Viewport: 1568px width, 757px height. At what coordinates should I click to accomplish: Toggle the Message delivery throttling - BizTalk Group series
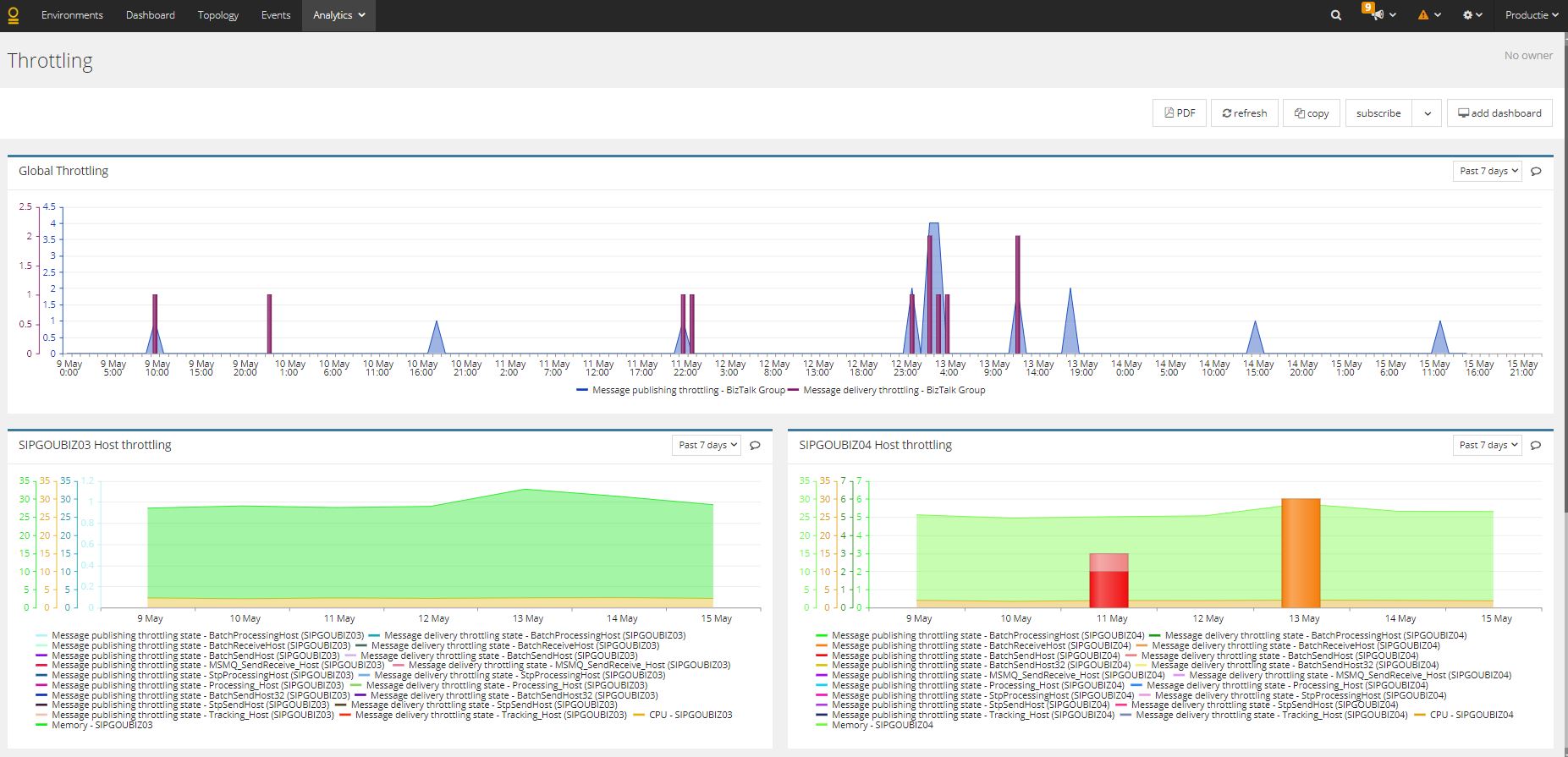pos(886,390)
